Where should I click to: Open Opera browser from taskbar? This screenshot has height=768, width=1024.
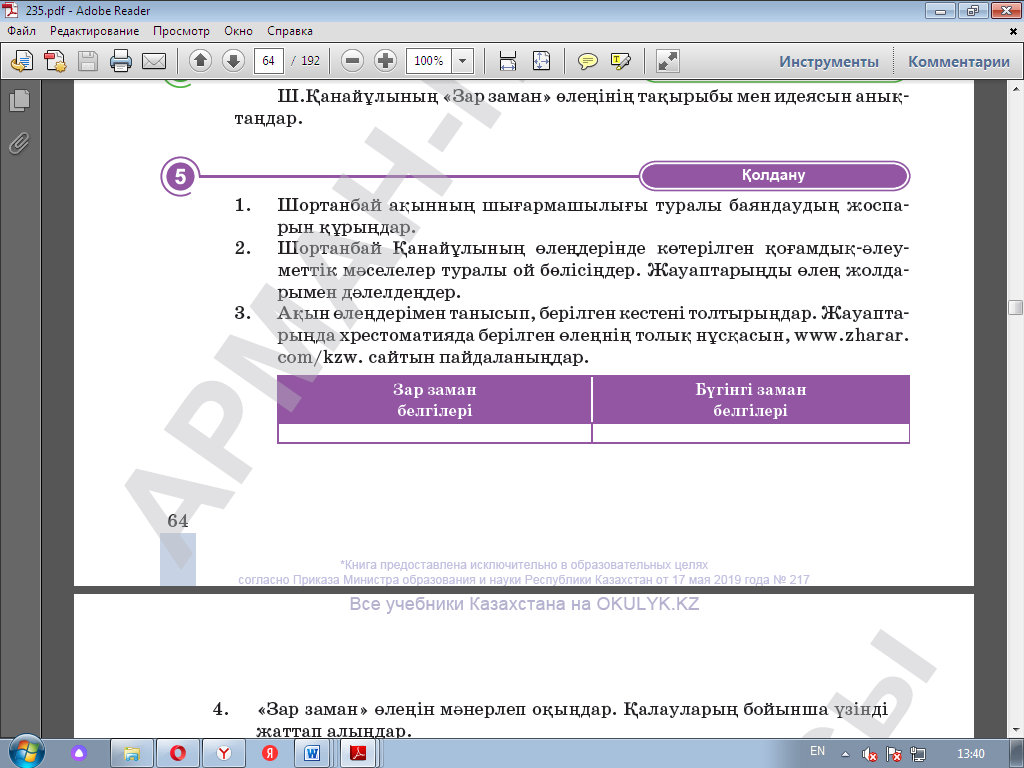pos(178,754)
